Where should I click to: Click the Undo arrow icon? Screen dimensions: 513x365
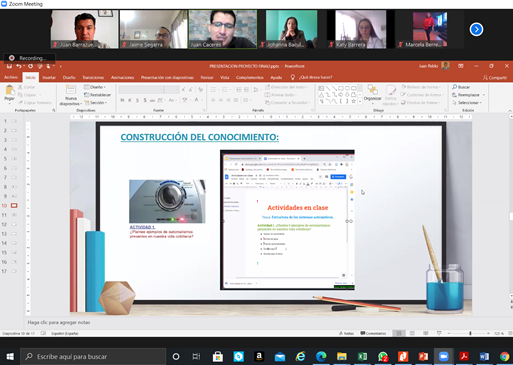pos(19,66)
